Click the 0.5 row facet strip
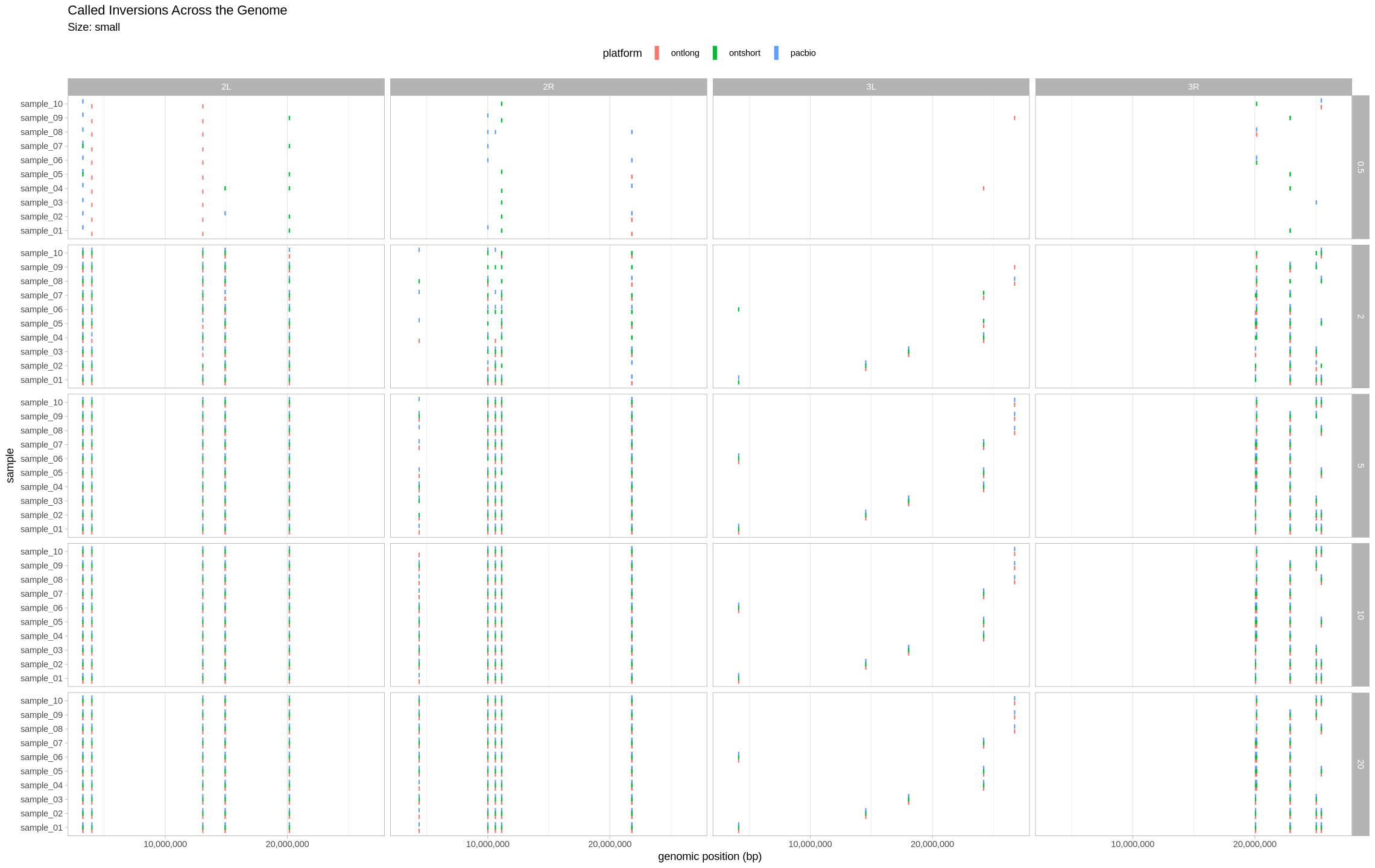This screenshot has height=868, width=1375. click(x=1360, y=167)
